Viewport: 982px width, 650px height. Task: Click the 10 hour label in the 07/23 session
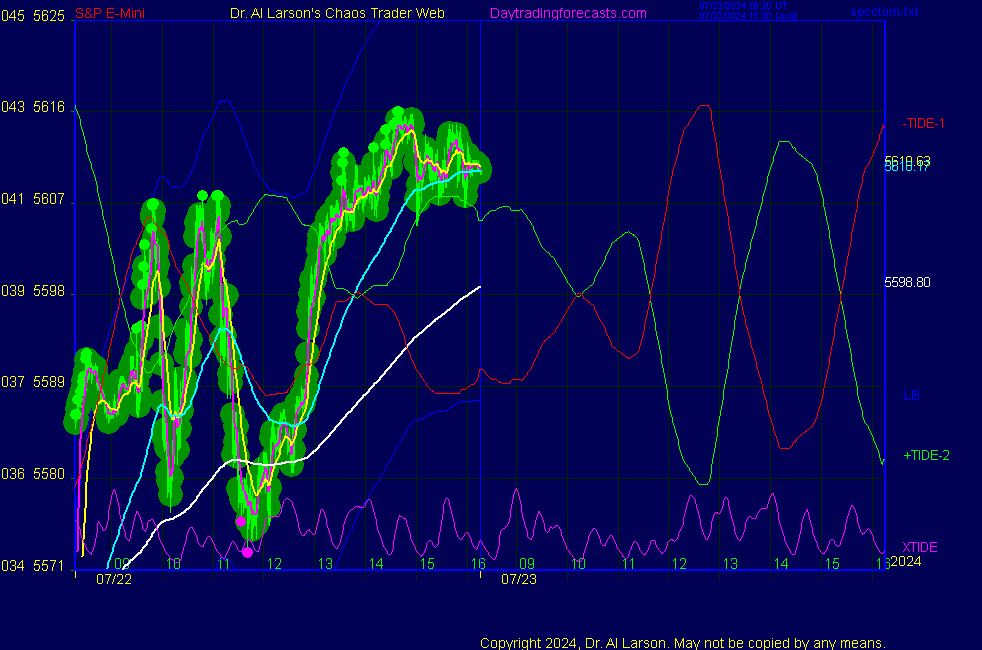[x=578, y=564]
